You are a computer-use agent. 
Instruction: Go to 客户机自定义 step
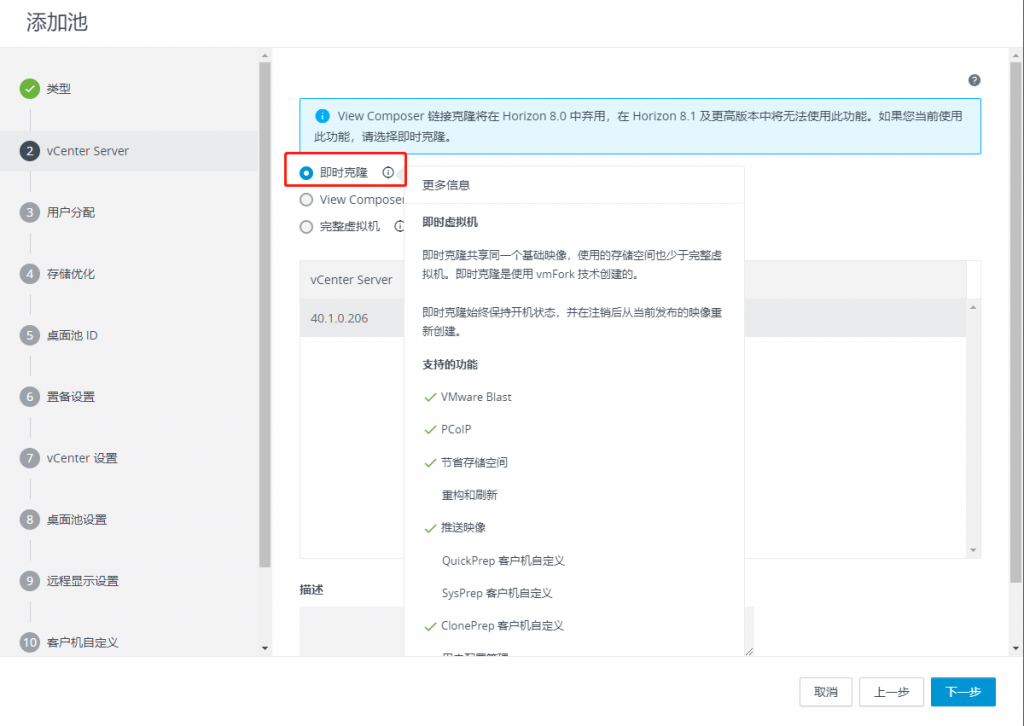point(82,642)
